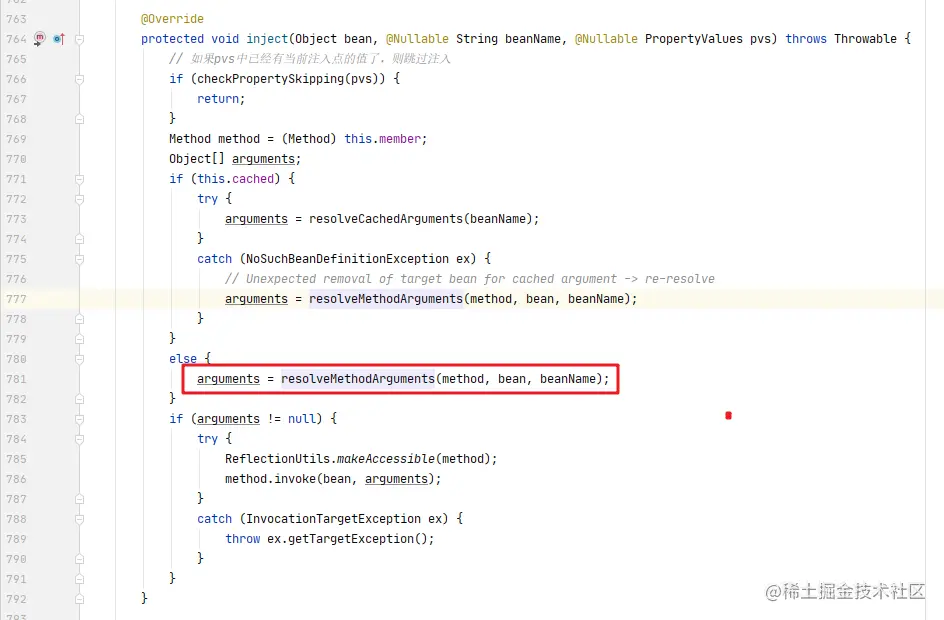The height and width of the screenshot is (620, 944).
Task: Click NoSuchBeanDefinitionException in the catch clause
Action: pos(347,258)
